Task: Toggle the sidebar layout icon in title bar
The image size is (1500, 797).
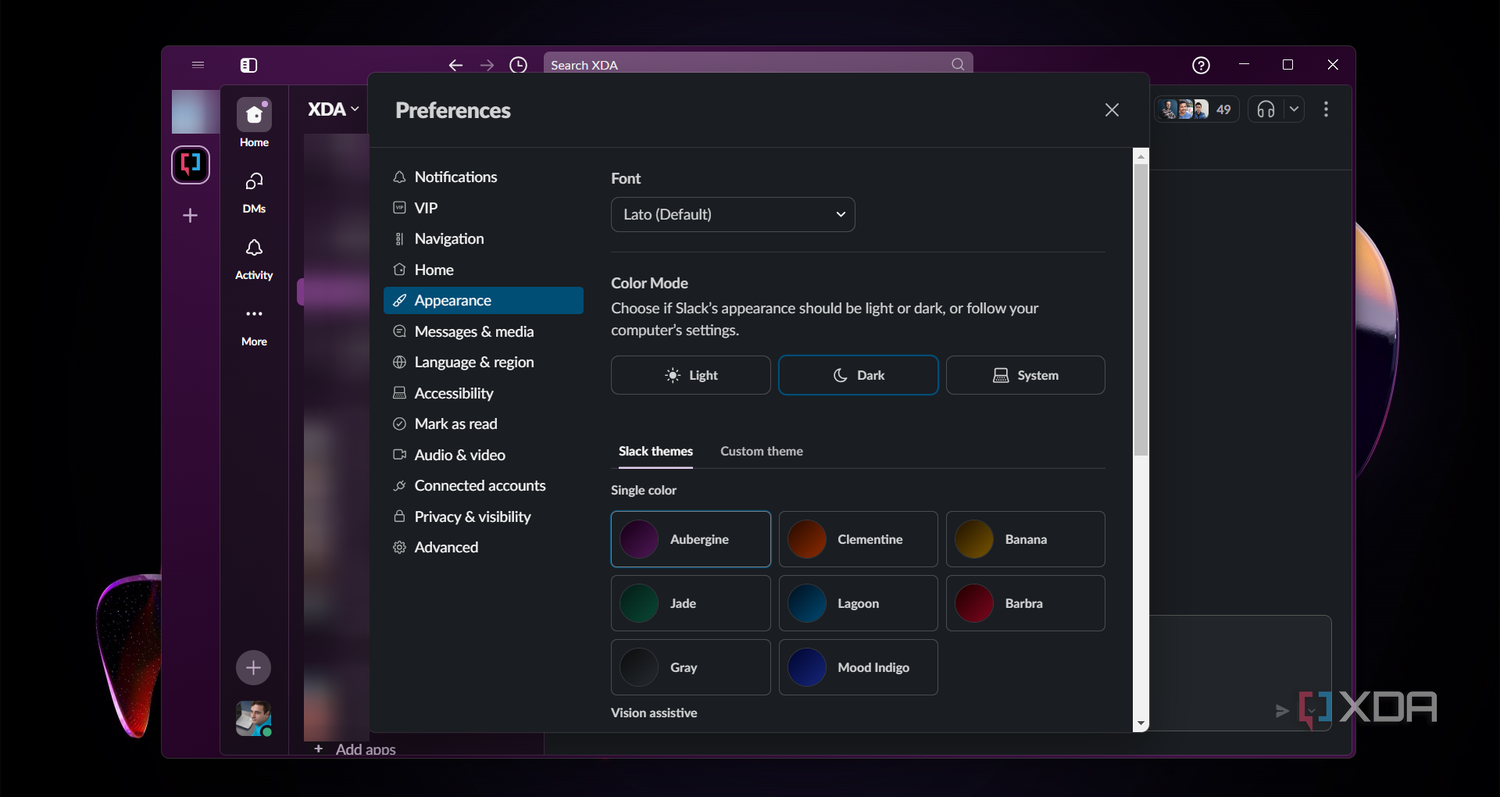Action: click(249, 65)
